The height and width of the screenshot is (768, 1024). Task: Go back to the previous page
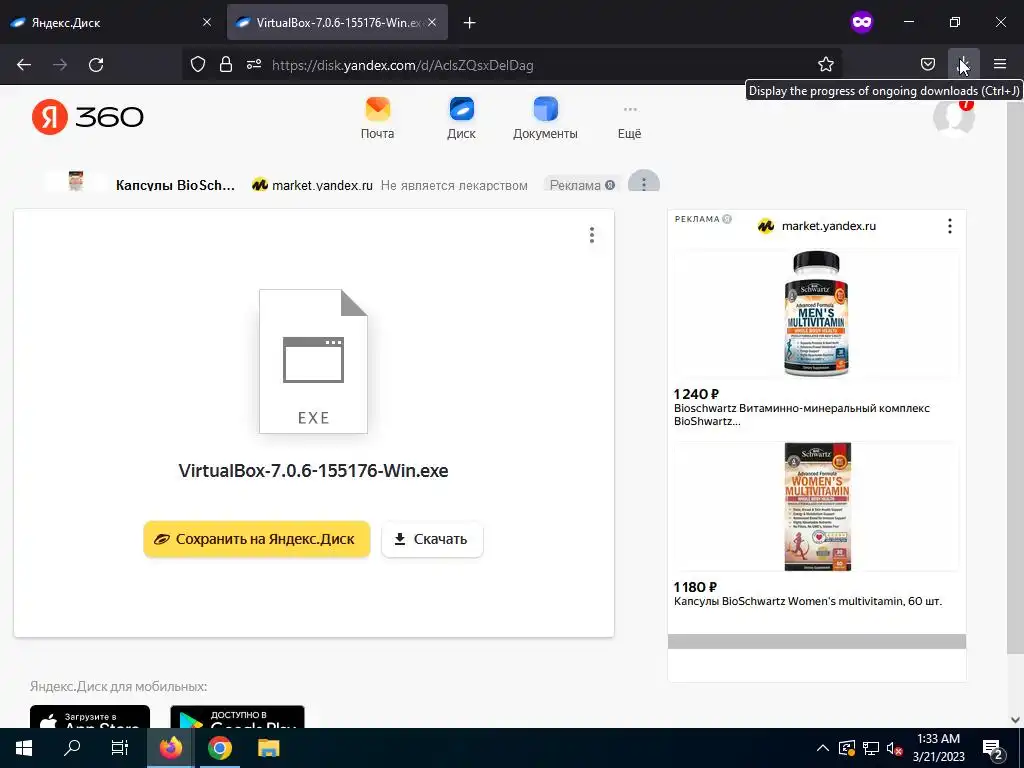tap(24, 65)
